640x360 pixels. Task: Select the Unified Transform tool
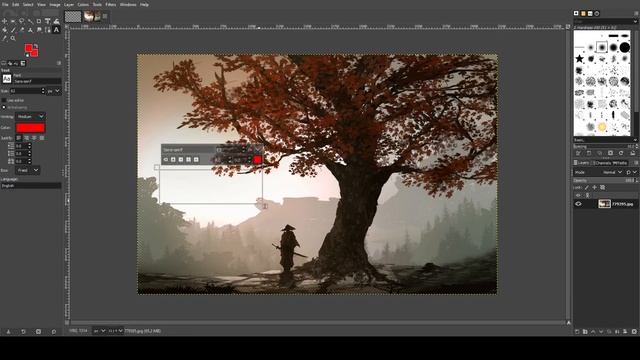click(x=48, y=21)
